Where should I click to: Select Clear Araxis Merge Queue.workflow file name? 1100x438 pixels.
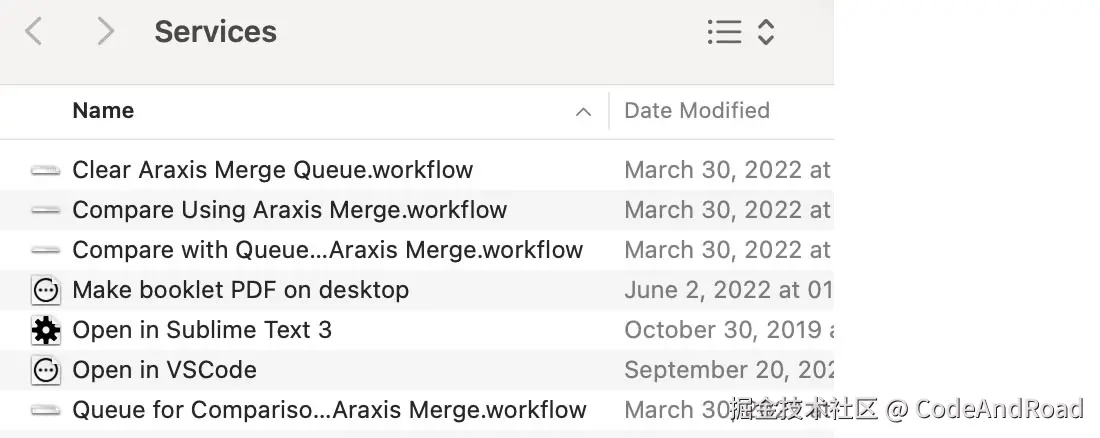click(x=272, y=170)
